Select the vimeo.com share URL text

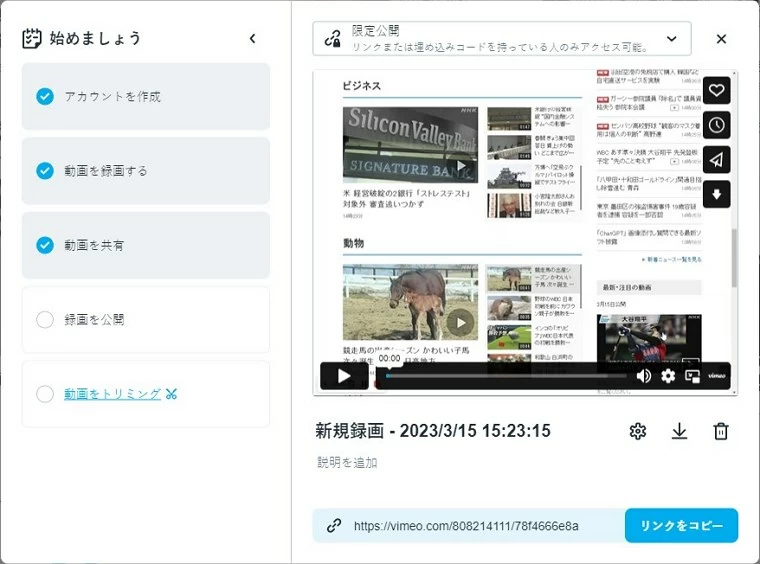(466, 526)
